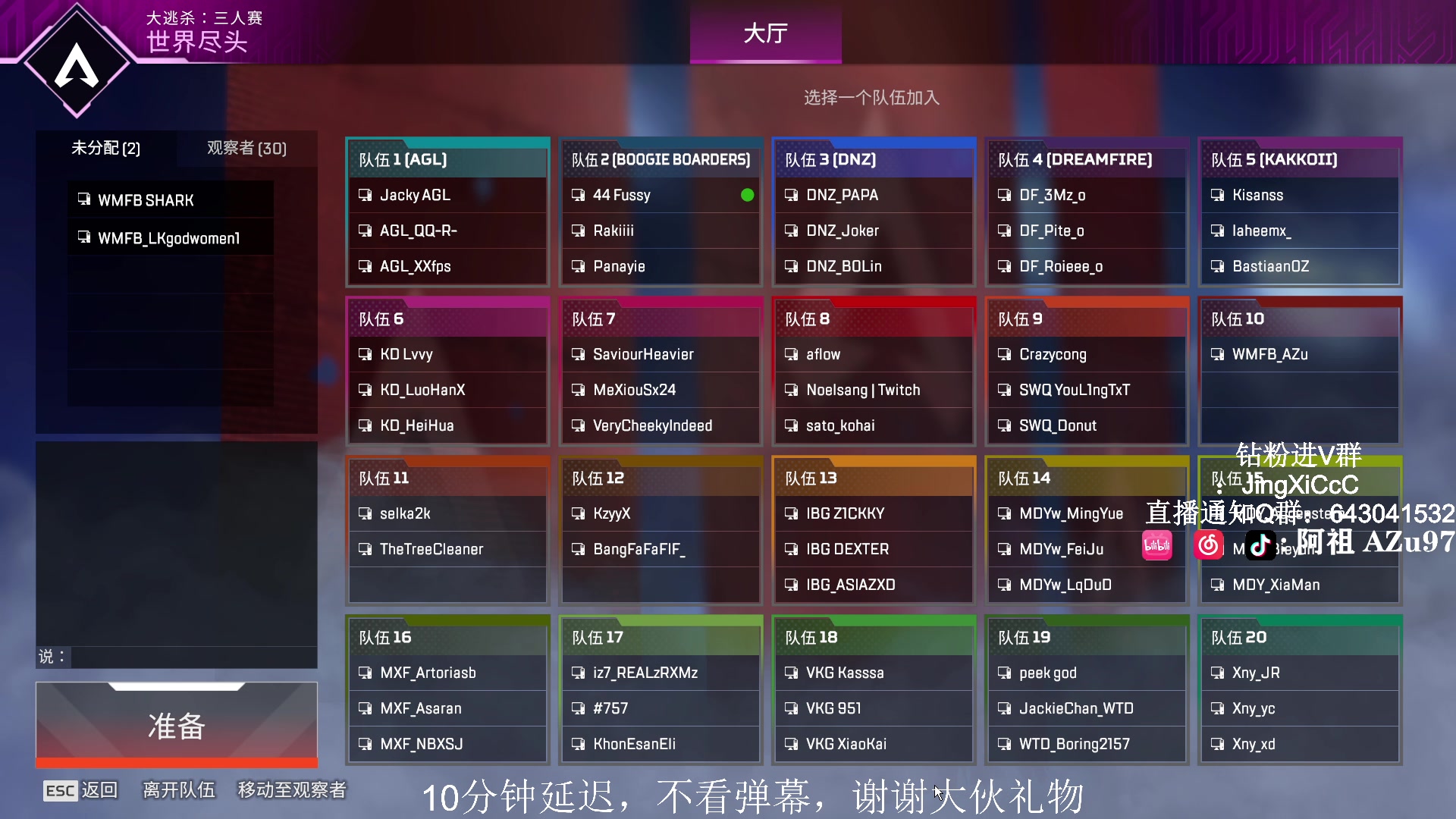Click the chat input field beside 说
The image size is (1456, 819).
190,657
